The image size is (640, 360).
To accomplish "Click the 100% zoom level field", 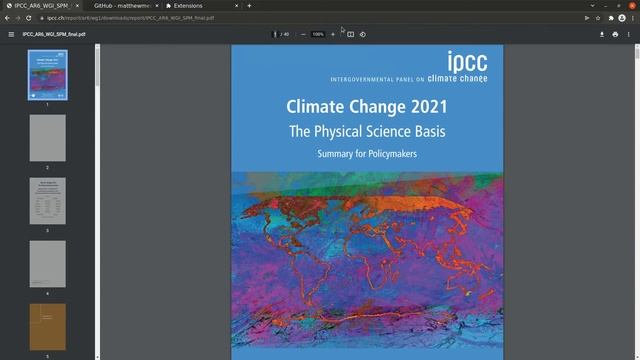I will click(318, 34).
